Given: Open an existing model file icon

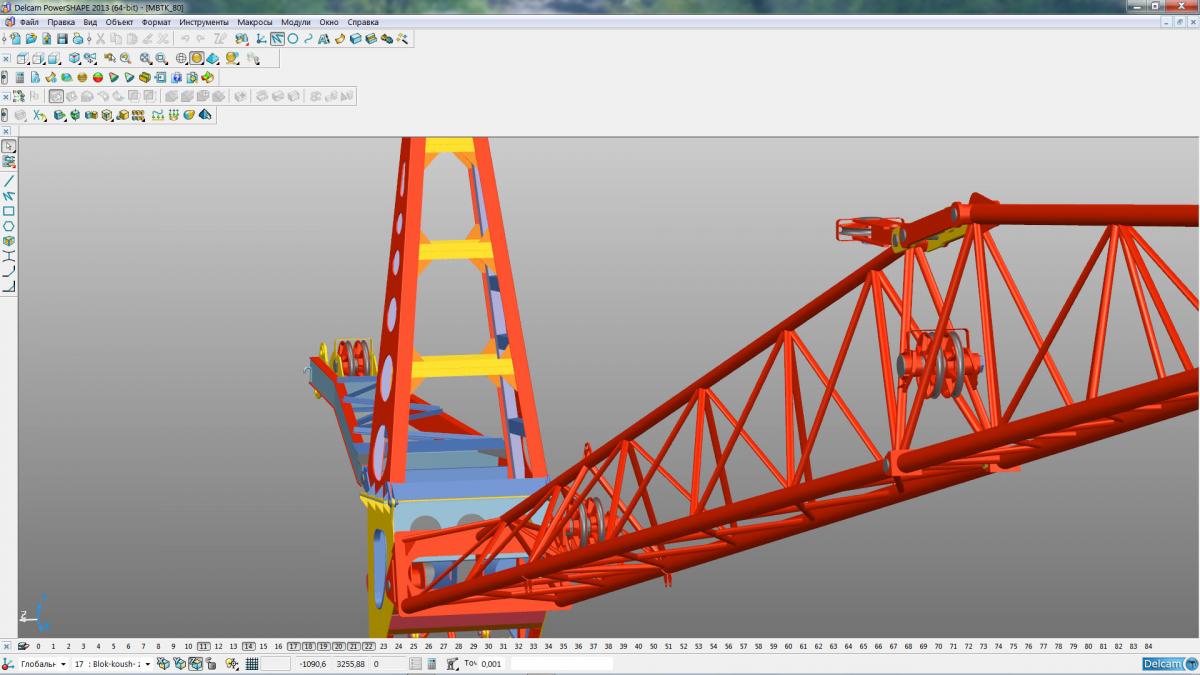Looking at the screenshot, I should coord(31,39).
